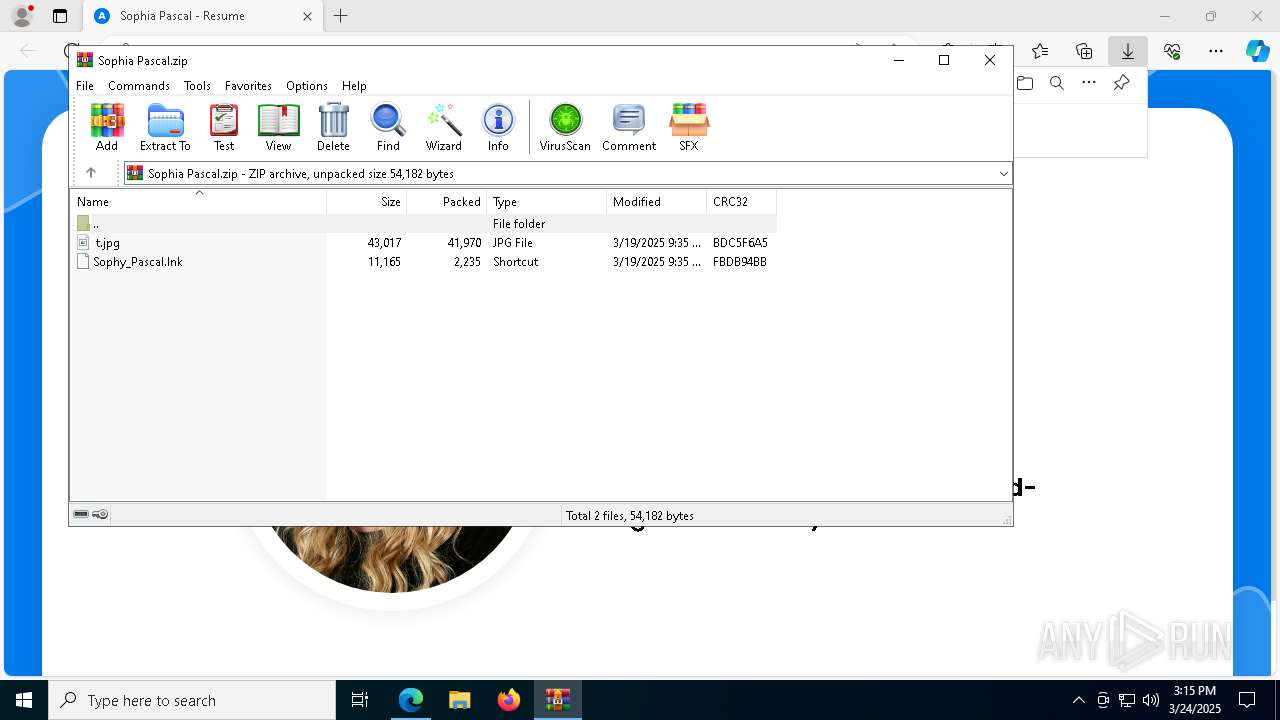Click the 43,017 size value

pos(384,243)
